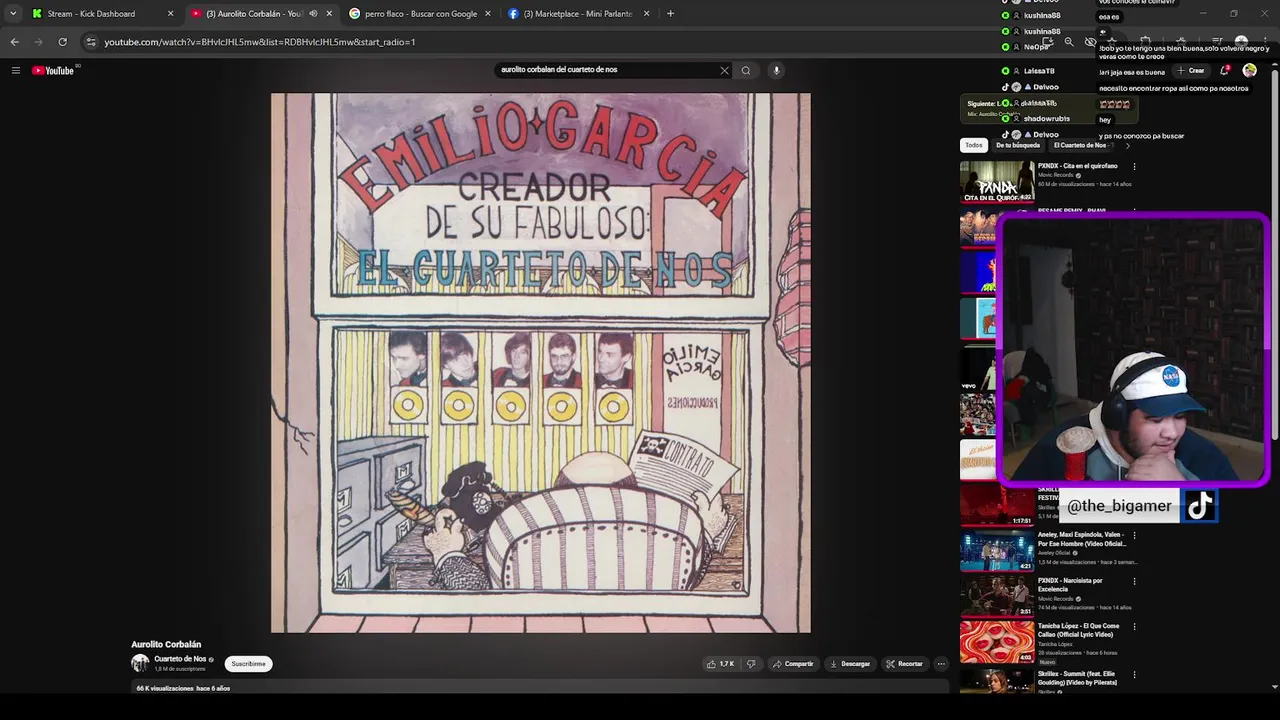This screenshot has height=720, width=1280.
Task: Open options for Skrillex Summit video
Action: (x=1134, y=675)
